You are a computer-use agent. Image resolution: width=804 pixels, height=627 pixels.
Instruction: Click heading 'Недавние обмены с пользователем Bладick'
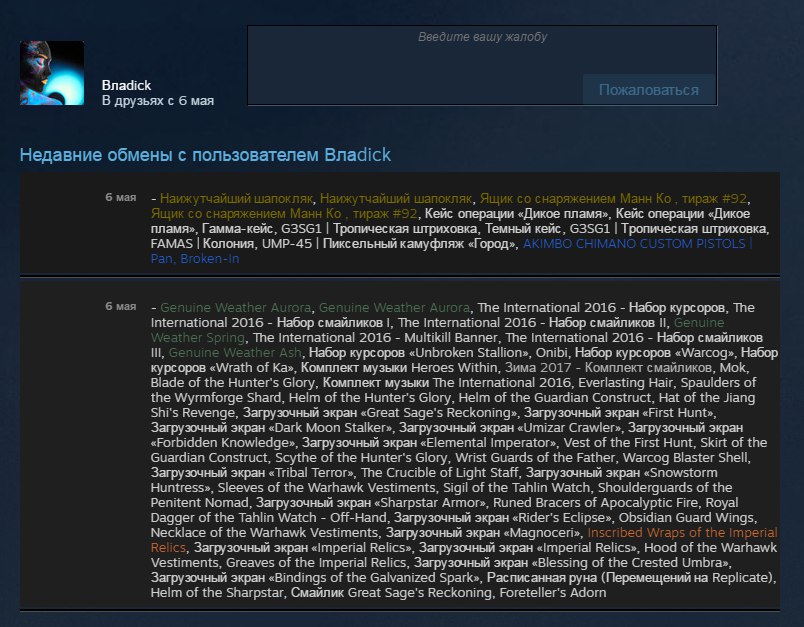click(205, 154)
